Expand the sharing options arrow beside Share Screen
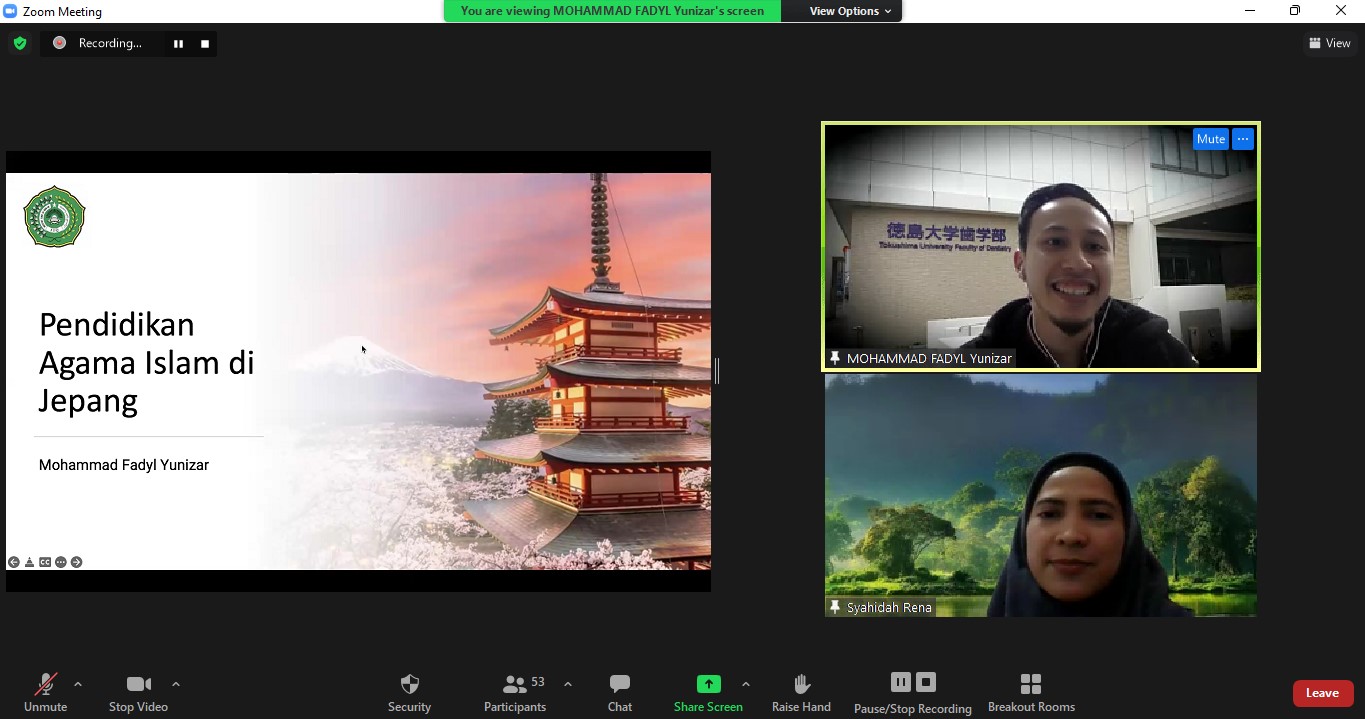Image resolution: width=1365 pixels, height=719 pixels. 746,685
